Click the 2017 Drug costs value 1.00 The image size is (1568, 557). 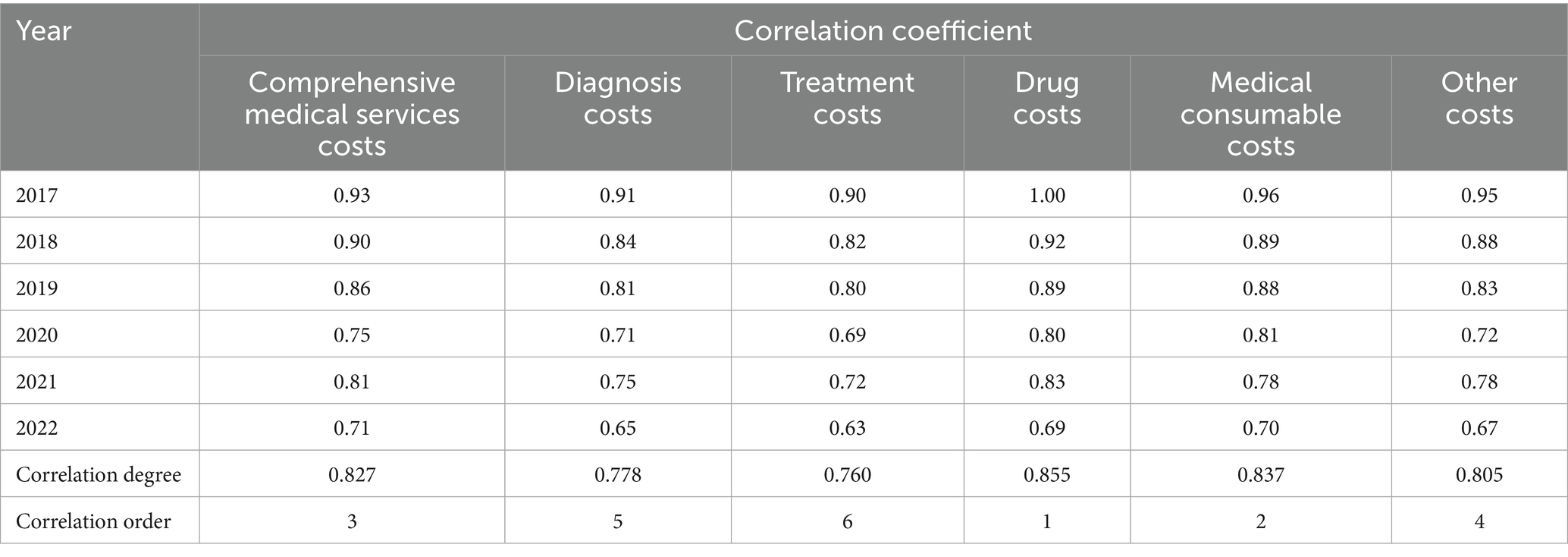[1046, 196]
